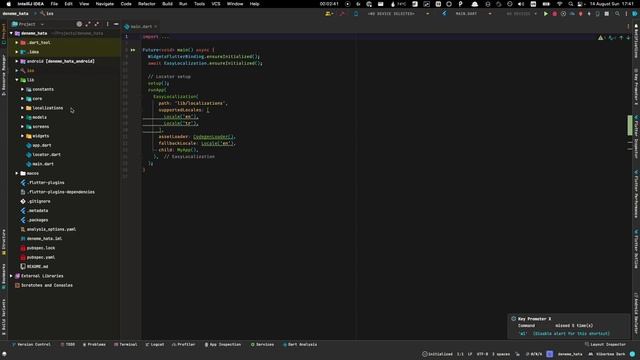This screenshot has width=640, height=360.
Task: Click the UTF-8 encoding status bar widget
Action: (x=482, y=354)
